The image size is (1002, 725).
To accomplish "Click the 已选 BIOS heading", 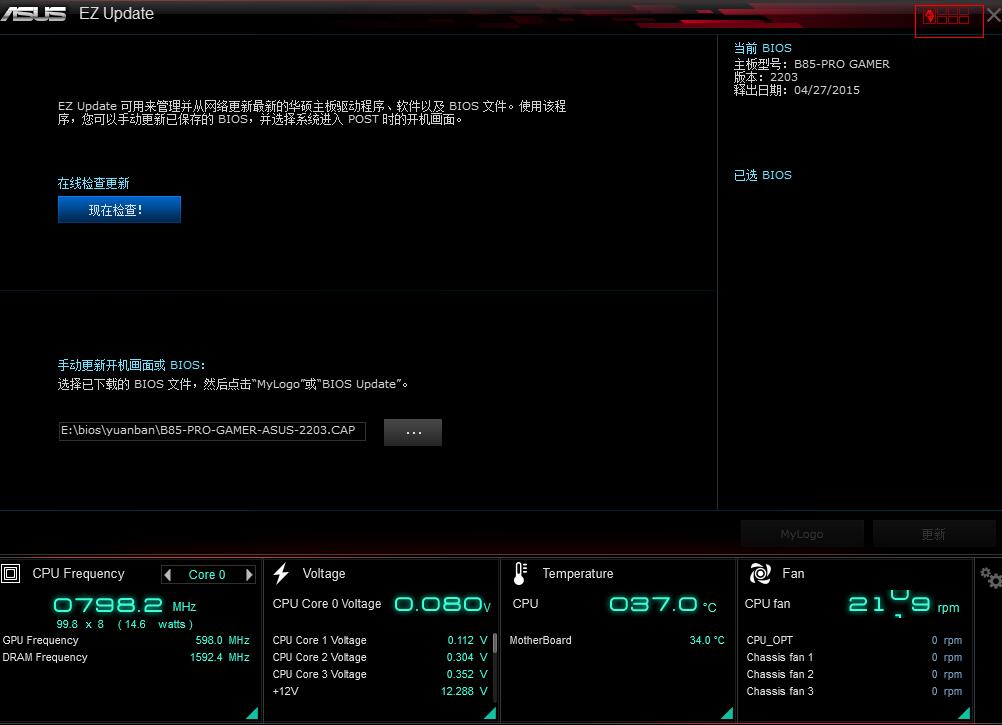I will coord(762,175).
